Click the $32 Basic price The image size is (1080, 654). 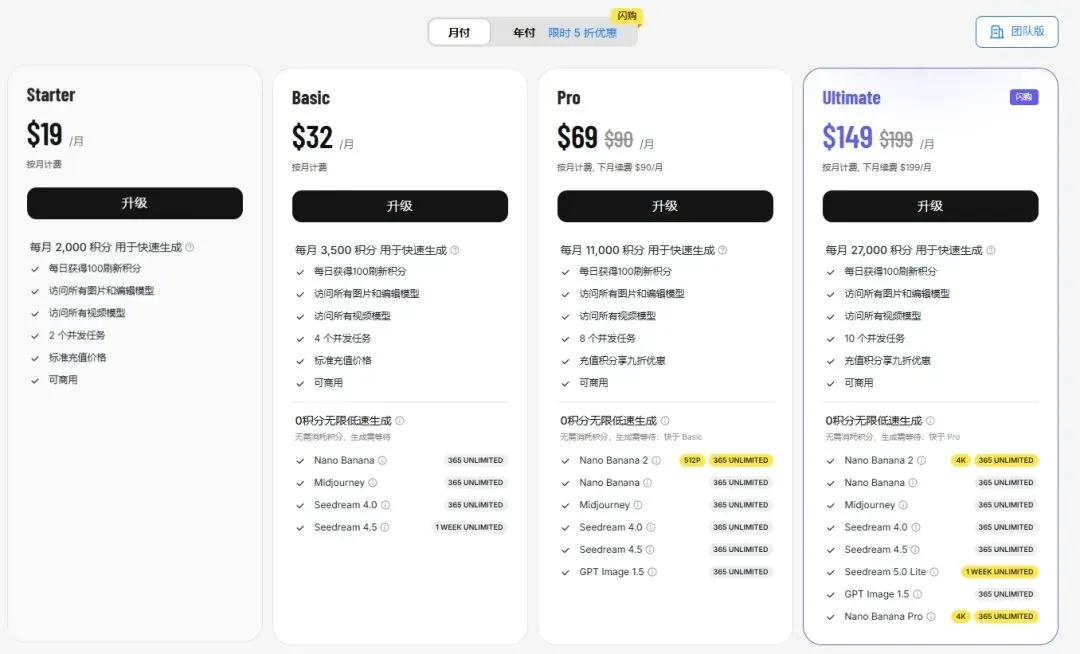(x=313, y=137)
